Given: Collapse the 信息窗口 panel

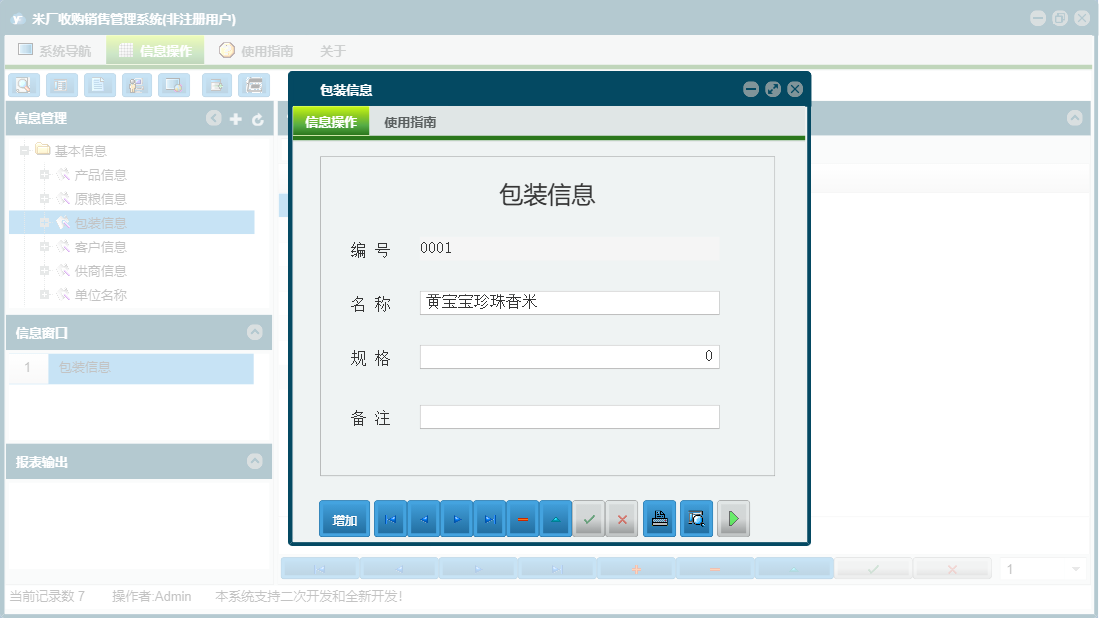Looking at the screenshot, I should click(x=254, y=332).
